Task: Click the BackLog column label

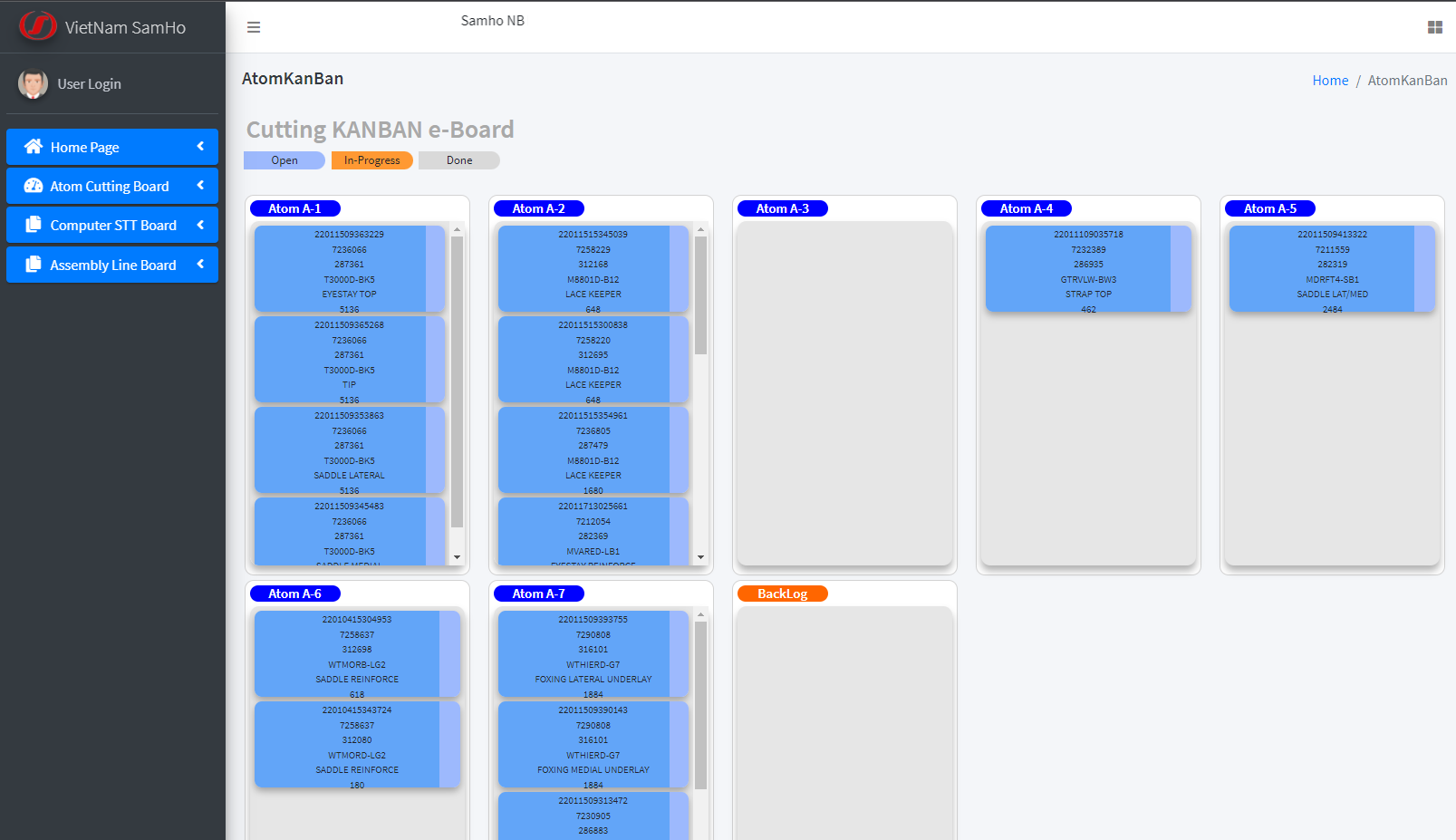Action: (782, 594)
